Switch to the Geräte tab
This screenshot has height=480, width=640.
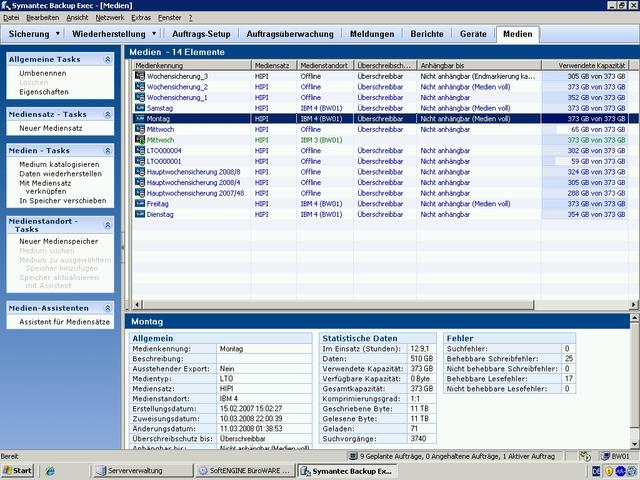pyautogui.click(x=473, y=34)
